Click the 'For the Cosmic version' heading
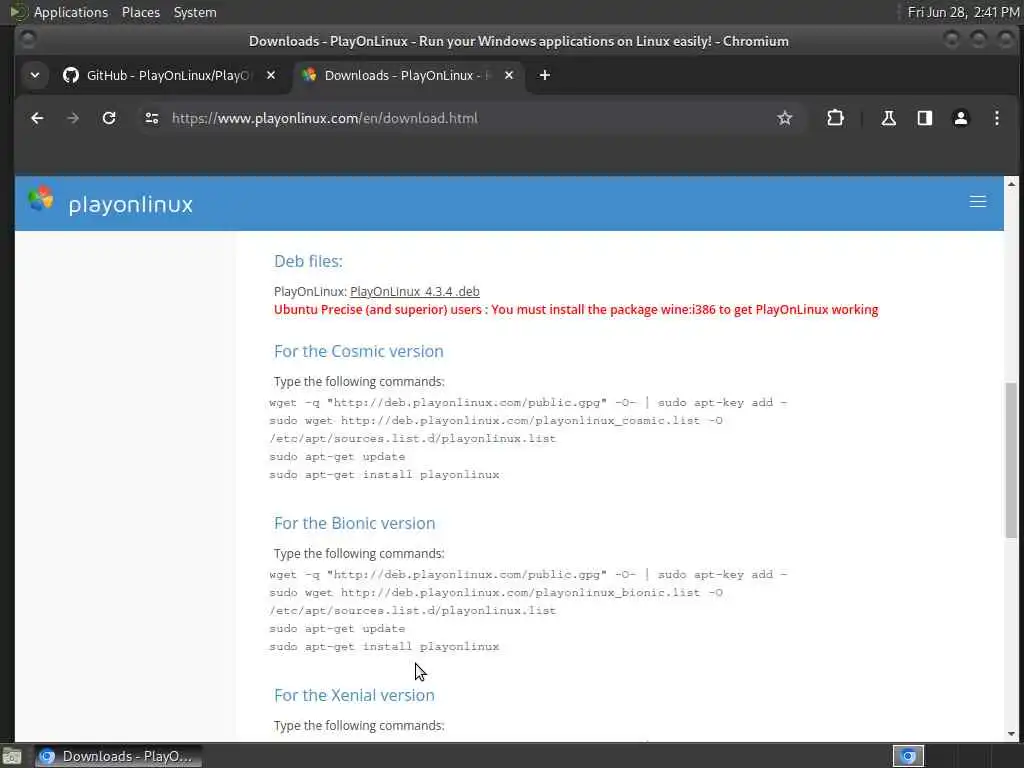This screenshot has width=1024, height=768. coord(359,351)
